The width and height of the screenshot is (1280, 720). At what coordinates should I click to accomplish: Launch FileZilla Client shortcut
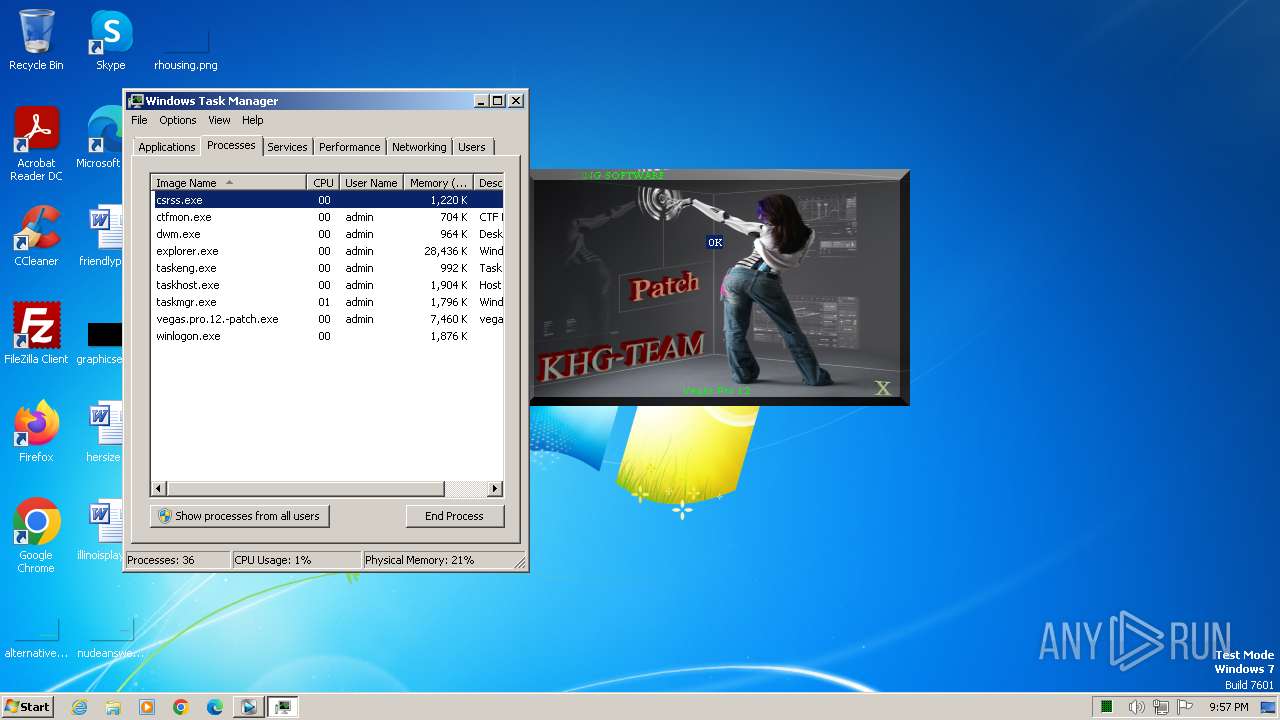coord(36,334)
